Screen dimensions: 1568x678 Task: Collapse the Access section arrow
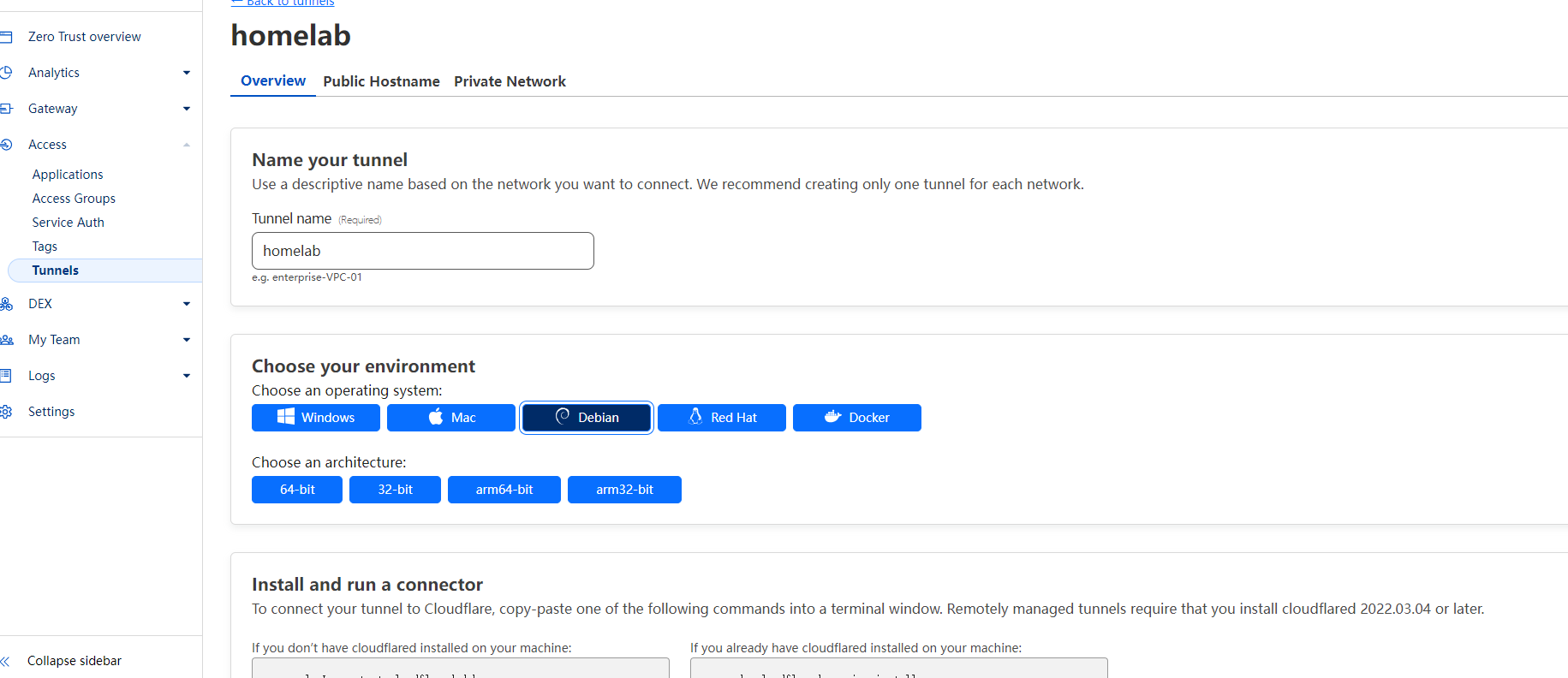point(187,145)
